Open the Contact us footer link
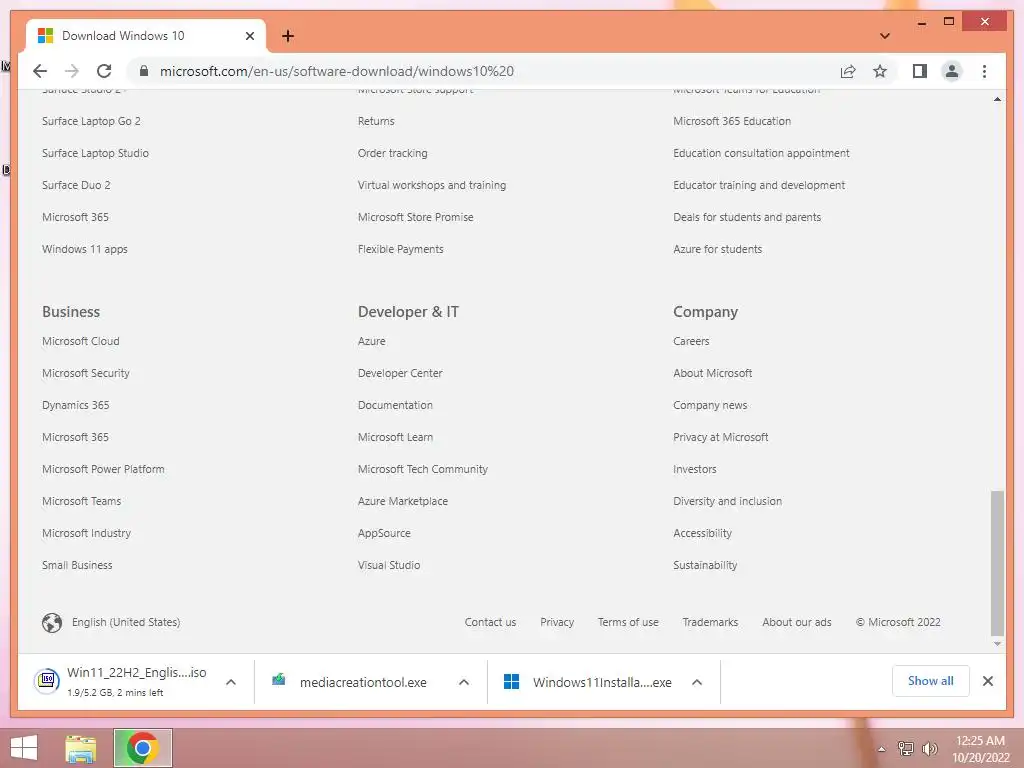 (x=490, y=622)
